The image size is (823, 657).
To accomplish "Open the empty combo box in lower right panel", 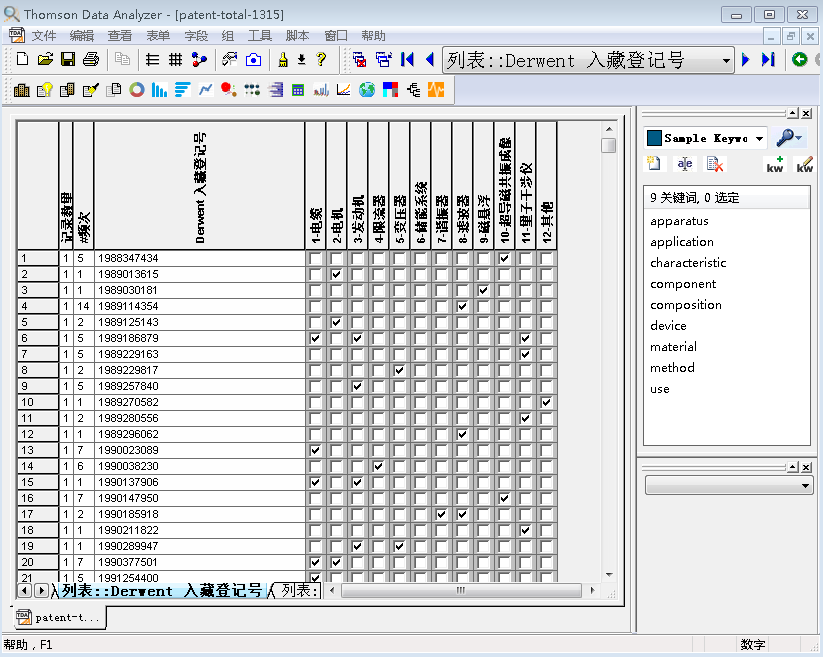I will [x=806, y=485].
